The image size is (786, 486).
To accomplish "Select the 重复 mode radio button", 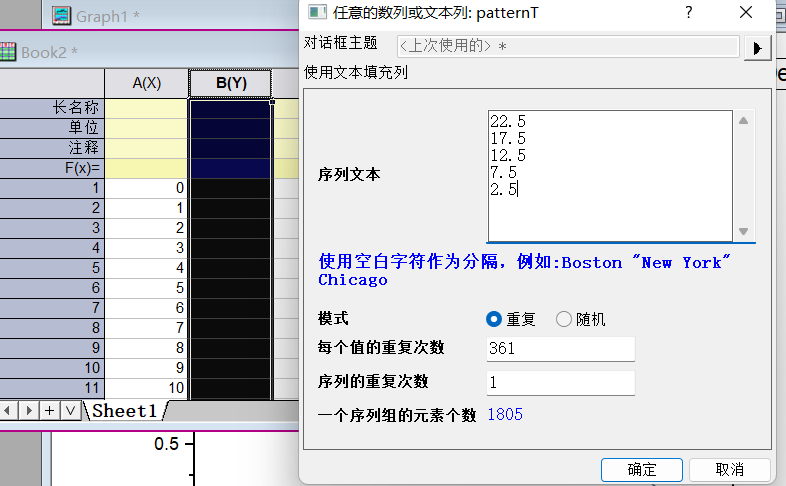I will tap(493, 319).
